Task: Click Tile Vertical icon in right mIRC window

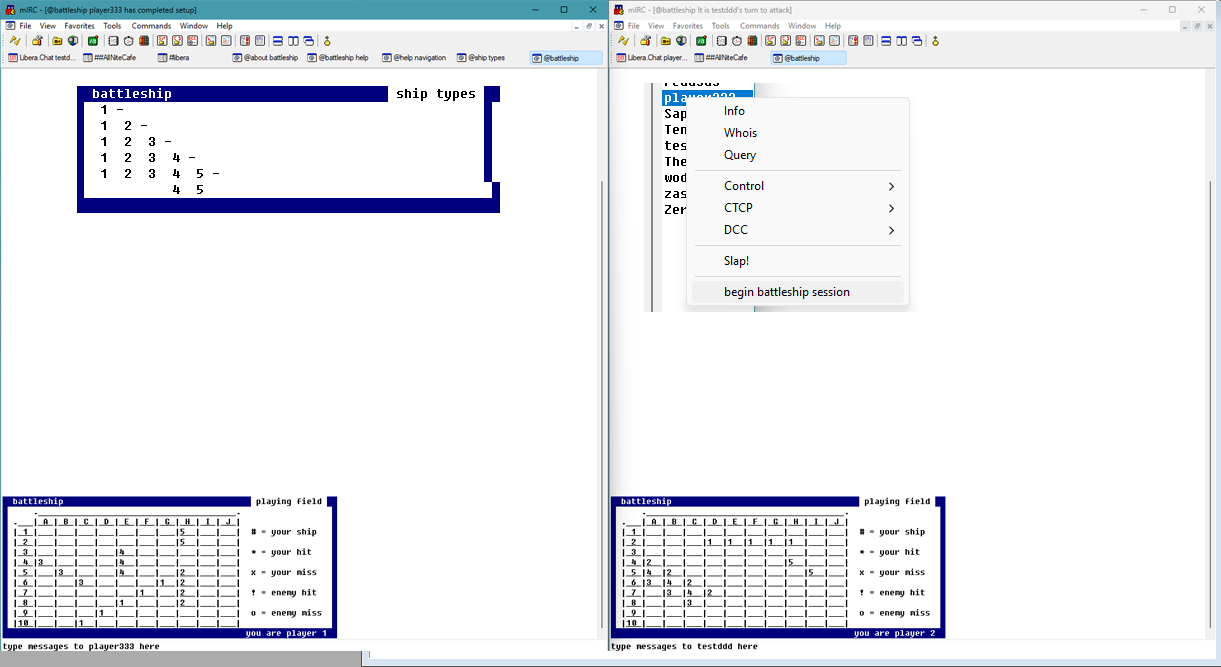Action: (902, 41)
